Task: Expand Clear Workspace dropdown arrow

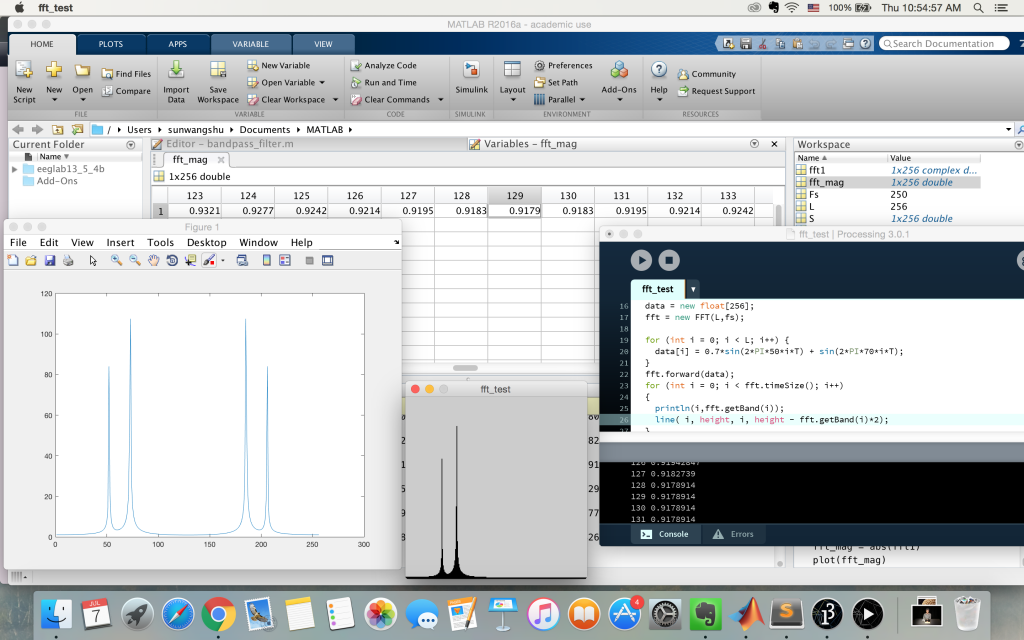Action: point(336,100)
